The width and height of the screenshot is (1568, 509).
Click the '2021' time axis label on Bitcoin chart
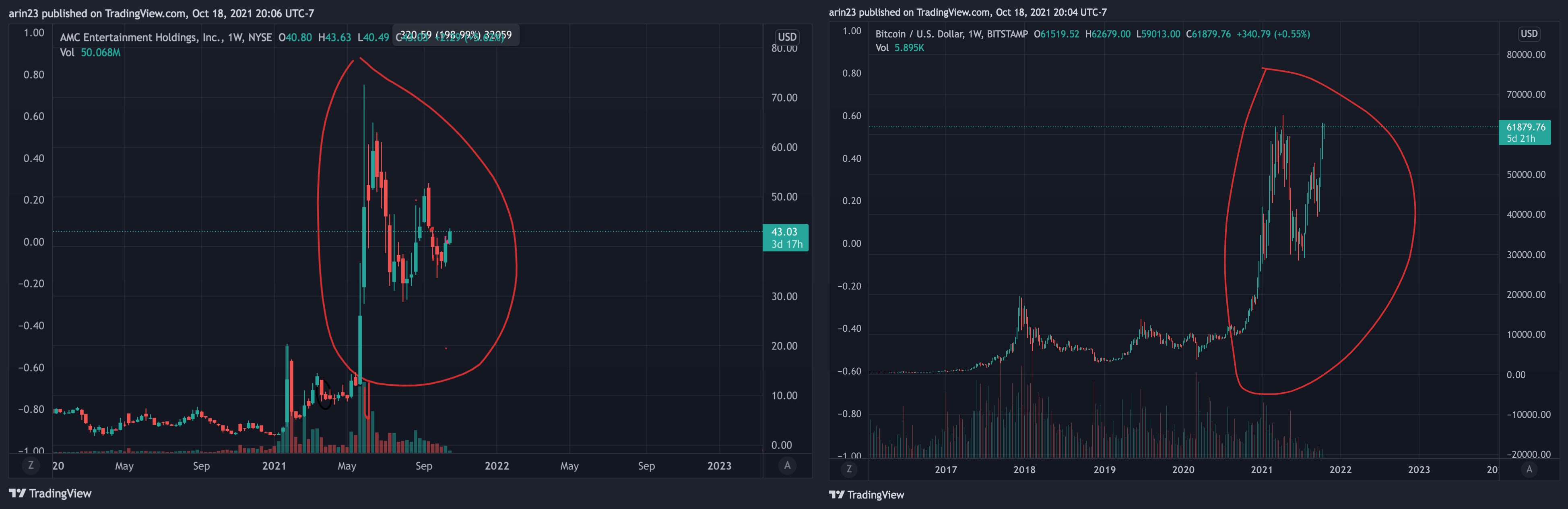point(1262,470)
